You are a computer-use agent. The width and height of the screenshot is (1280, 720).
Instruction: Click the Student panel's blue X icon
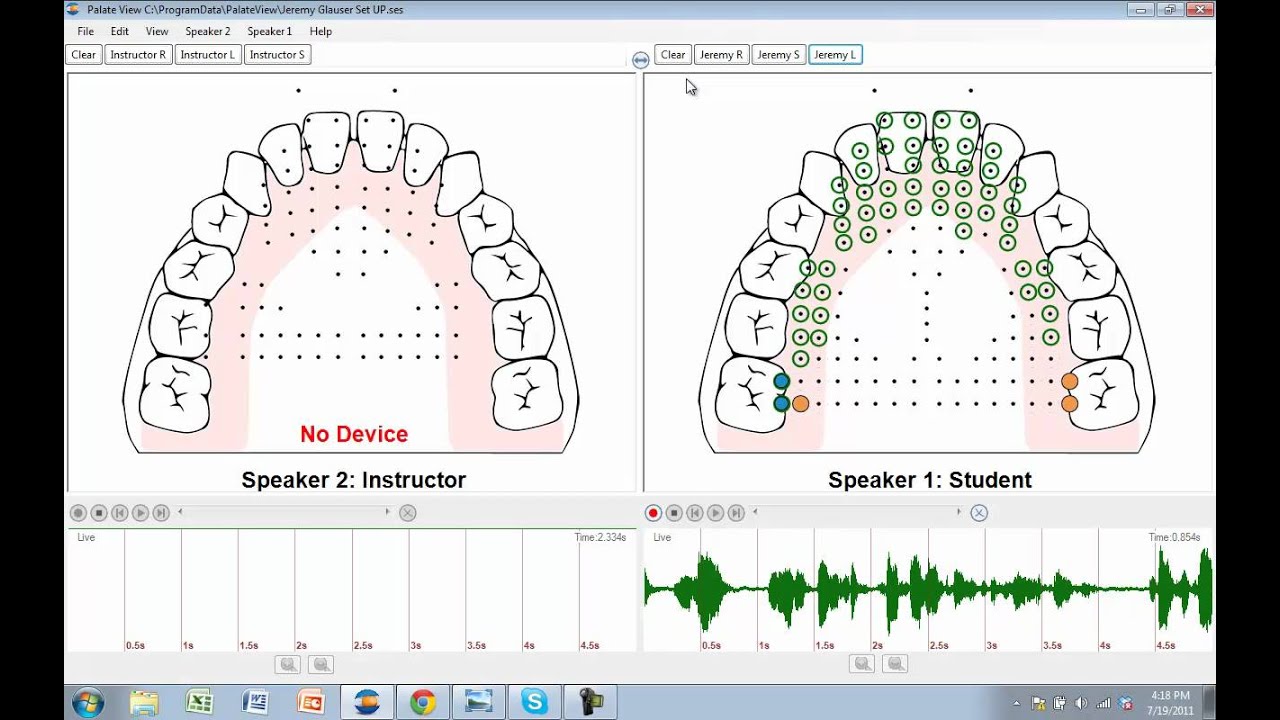pos(979,513)
